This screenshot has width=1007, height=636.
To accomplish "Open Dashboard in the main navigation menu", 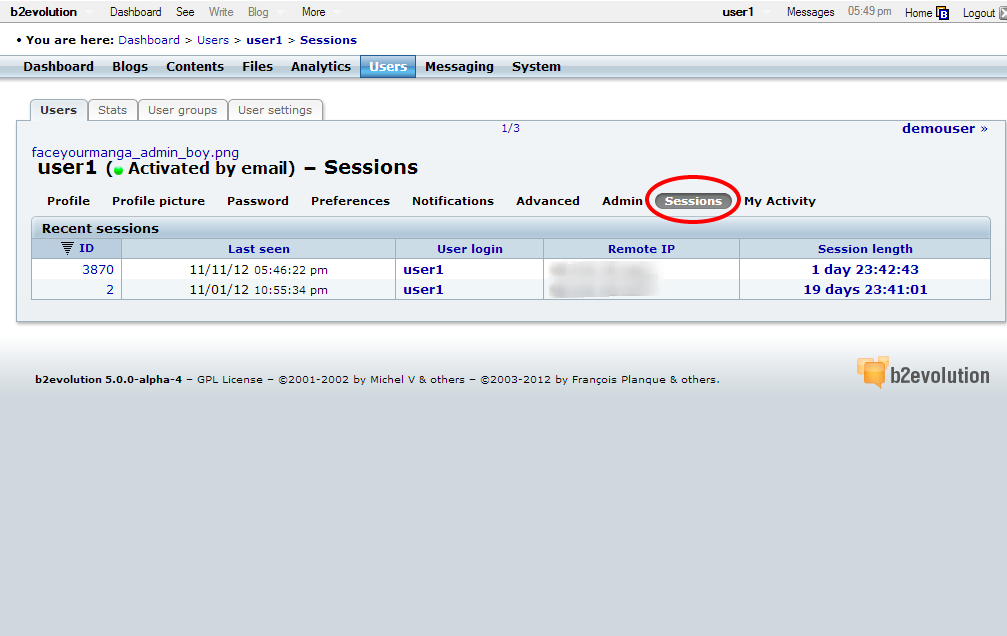I will tap(58, 67).
